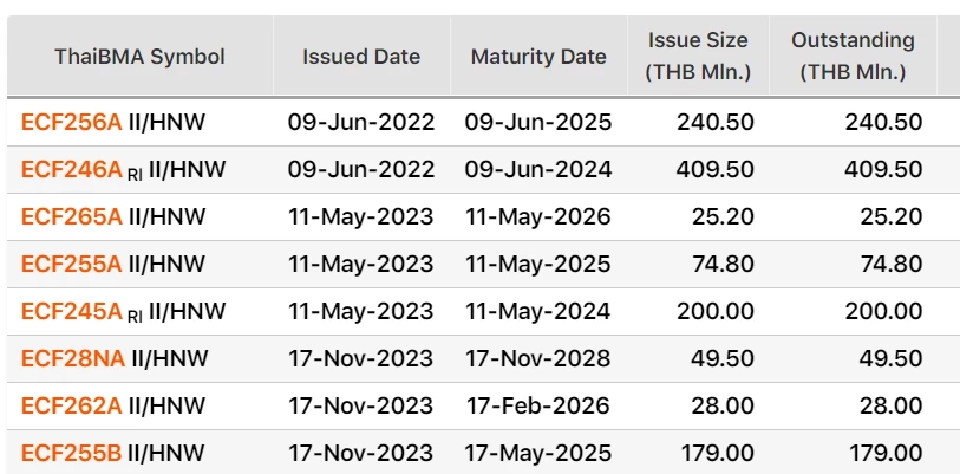Sort by Issue Size column header
This screenshot has width=960, height=474.
(699, 56)
